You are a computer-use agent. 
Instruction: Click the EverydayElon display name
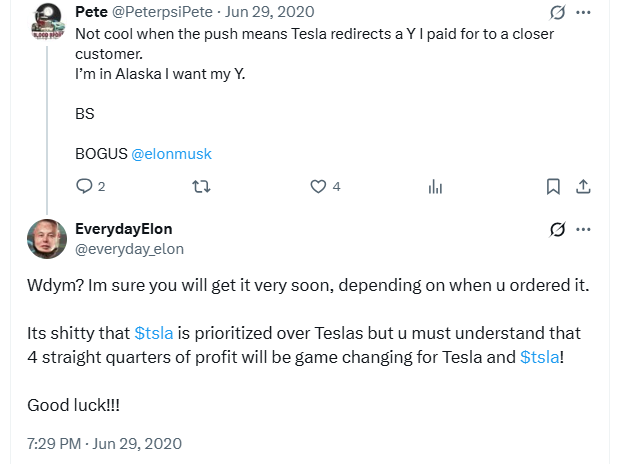coord(130,229)
